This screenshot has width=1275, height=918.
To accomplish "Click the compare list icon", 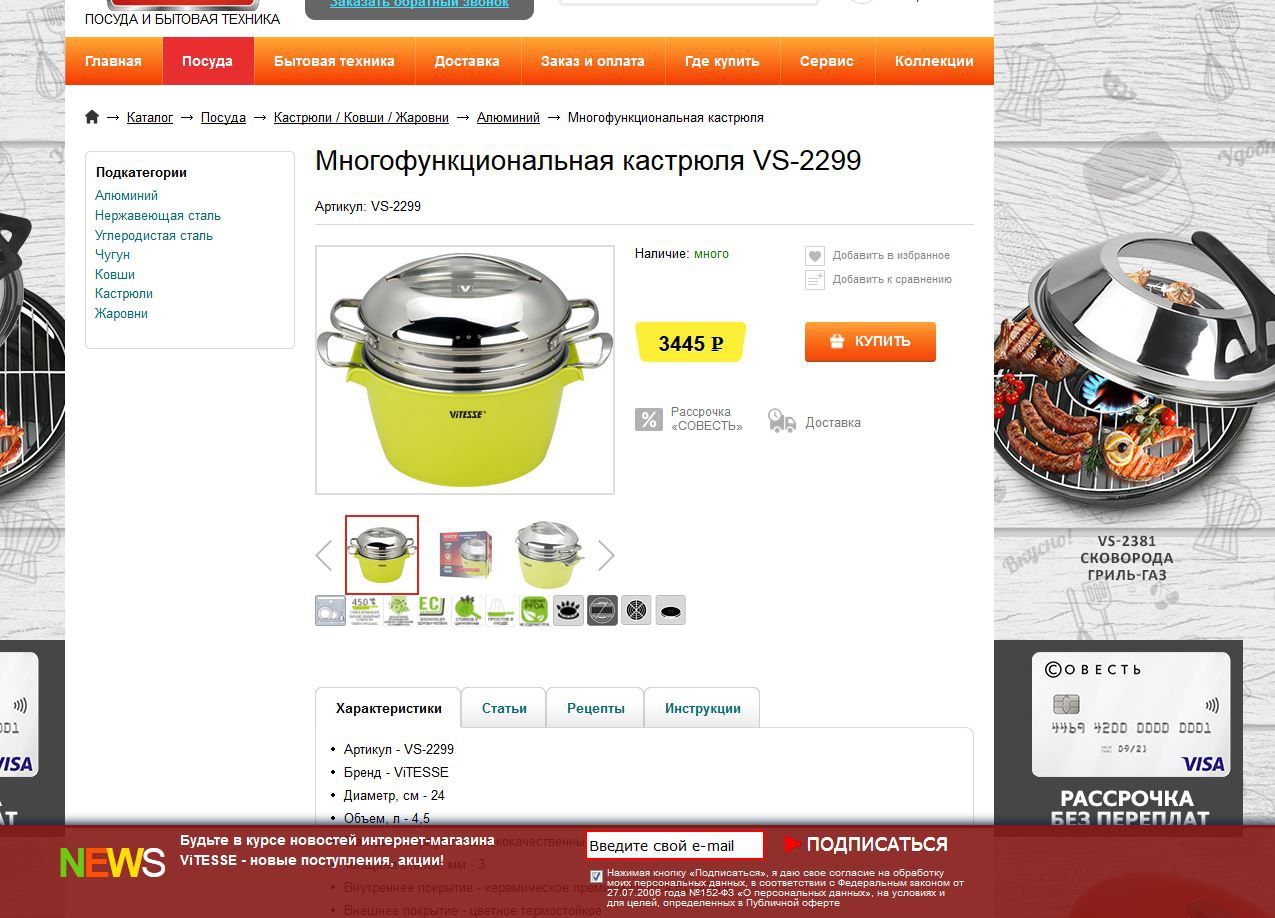I will click(815, 280).
